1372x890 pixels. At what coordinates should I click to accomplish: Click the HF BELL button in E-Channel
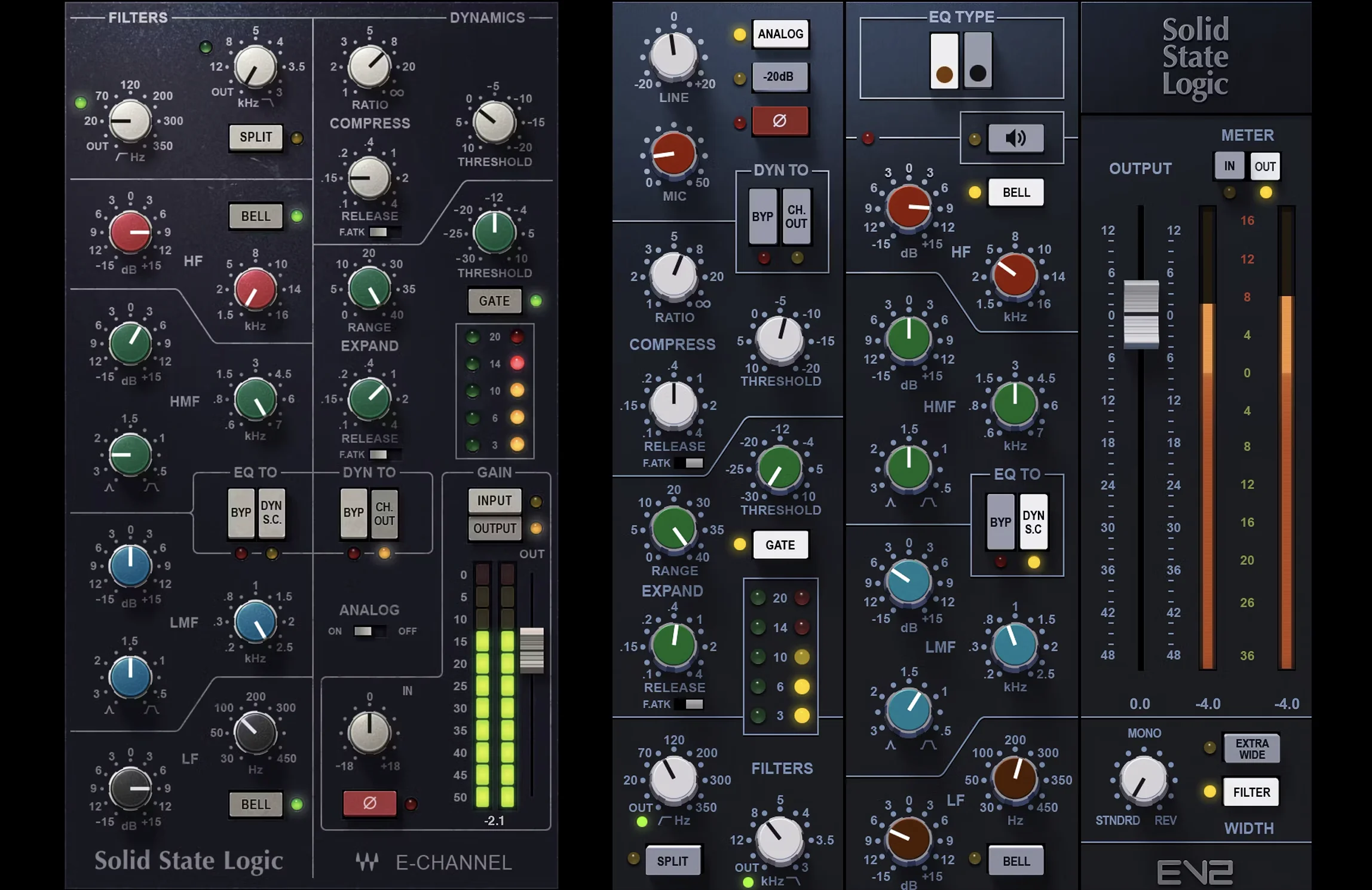[256, 216]
